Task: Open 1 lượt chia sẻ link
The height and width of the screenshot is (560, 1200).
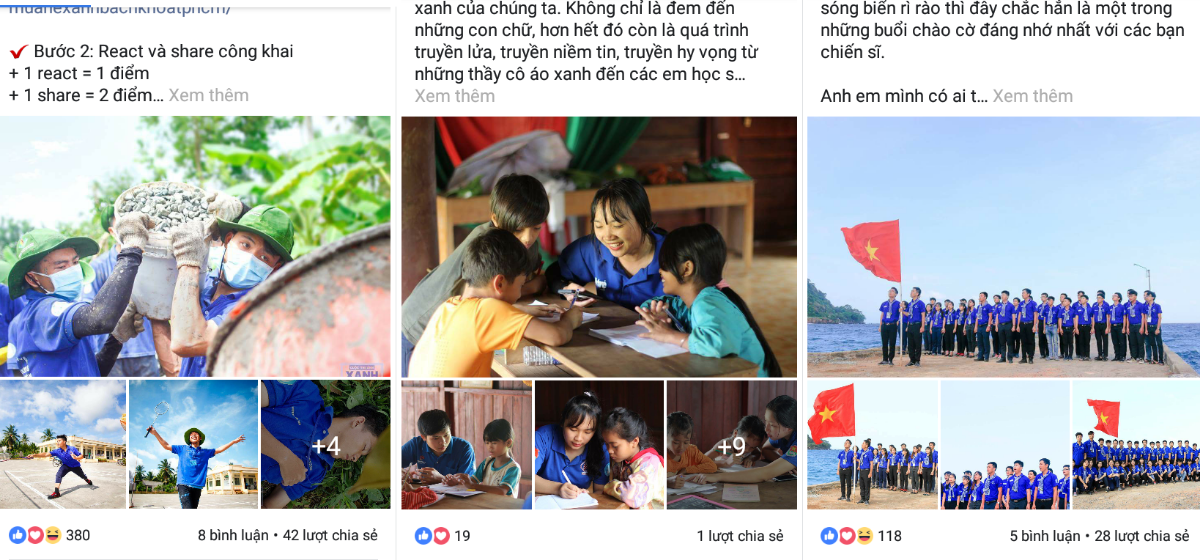Action: point(740,536)
